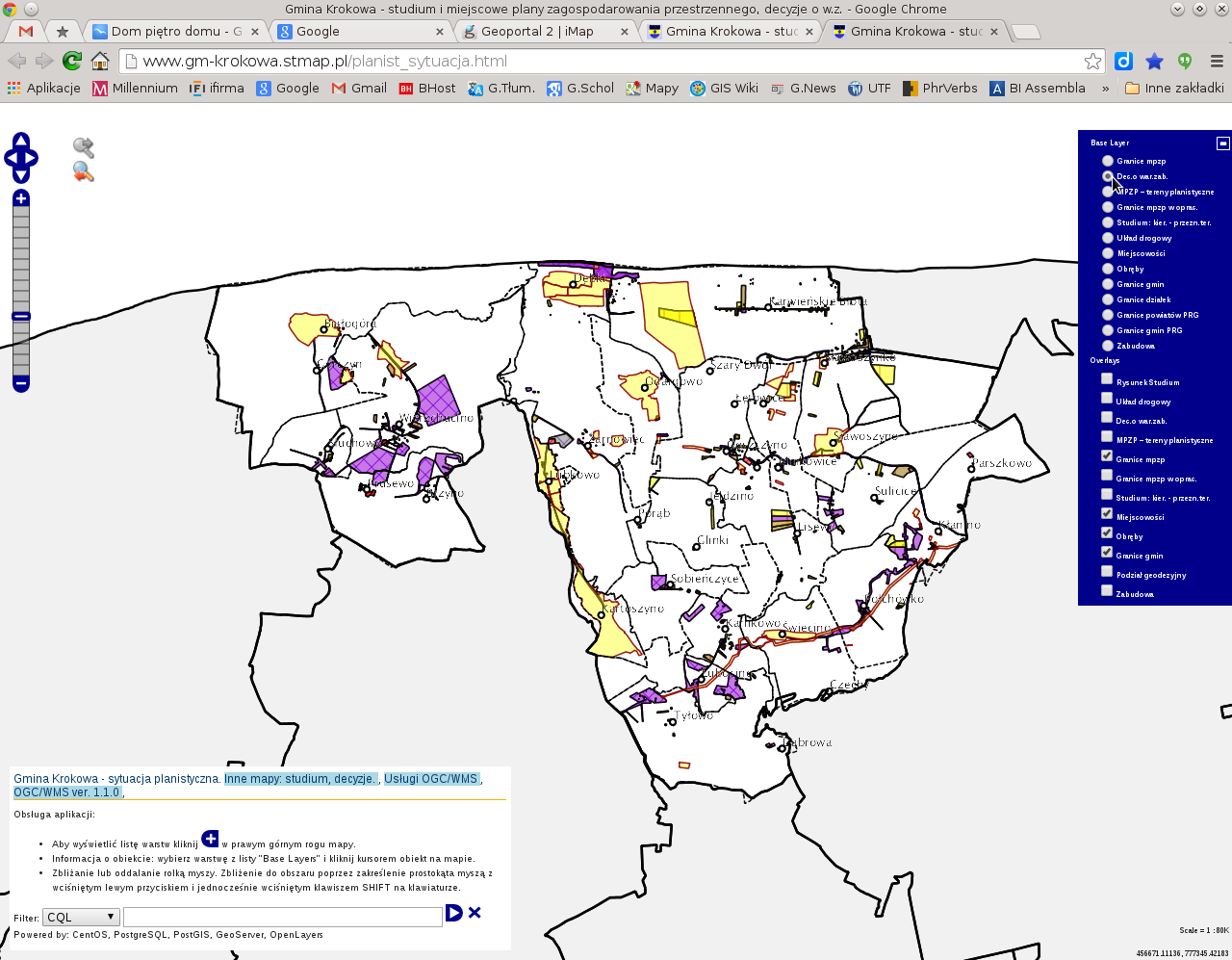The height and width of the screenshot is (960, 1232).
Task: Open the CQL filter type dropdown
Action: 81,918
